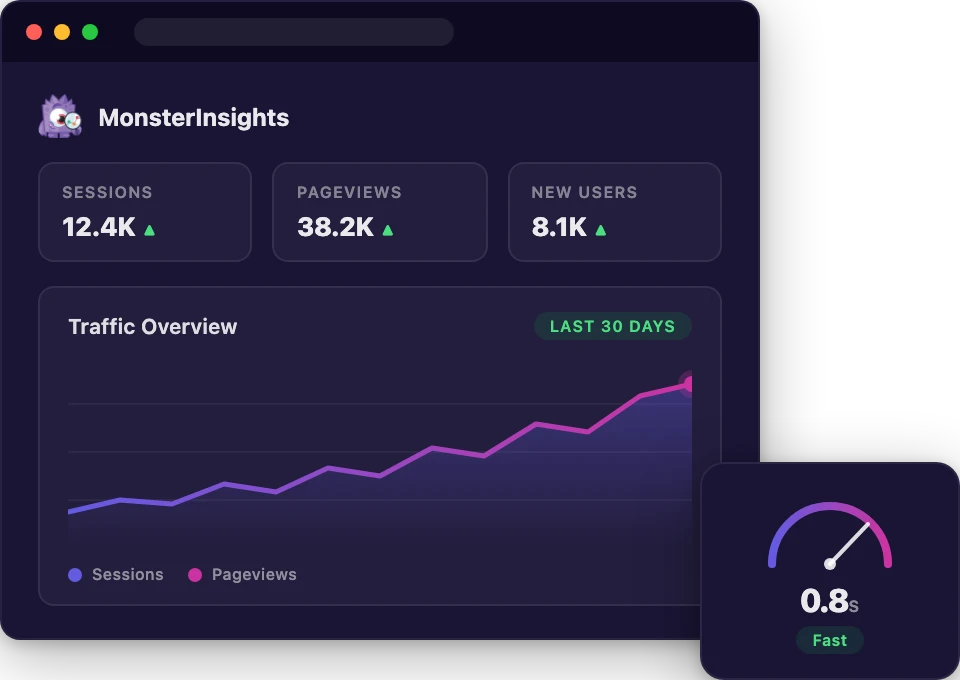Click the 38.2K value
This screenshot has height=680, width=960.
(336, 227)
